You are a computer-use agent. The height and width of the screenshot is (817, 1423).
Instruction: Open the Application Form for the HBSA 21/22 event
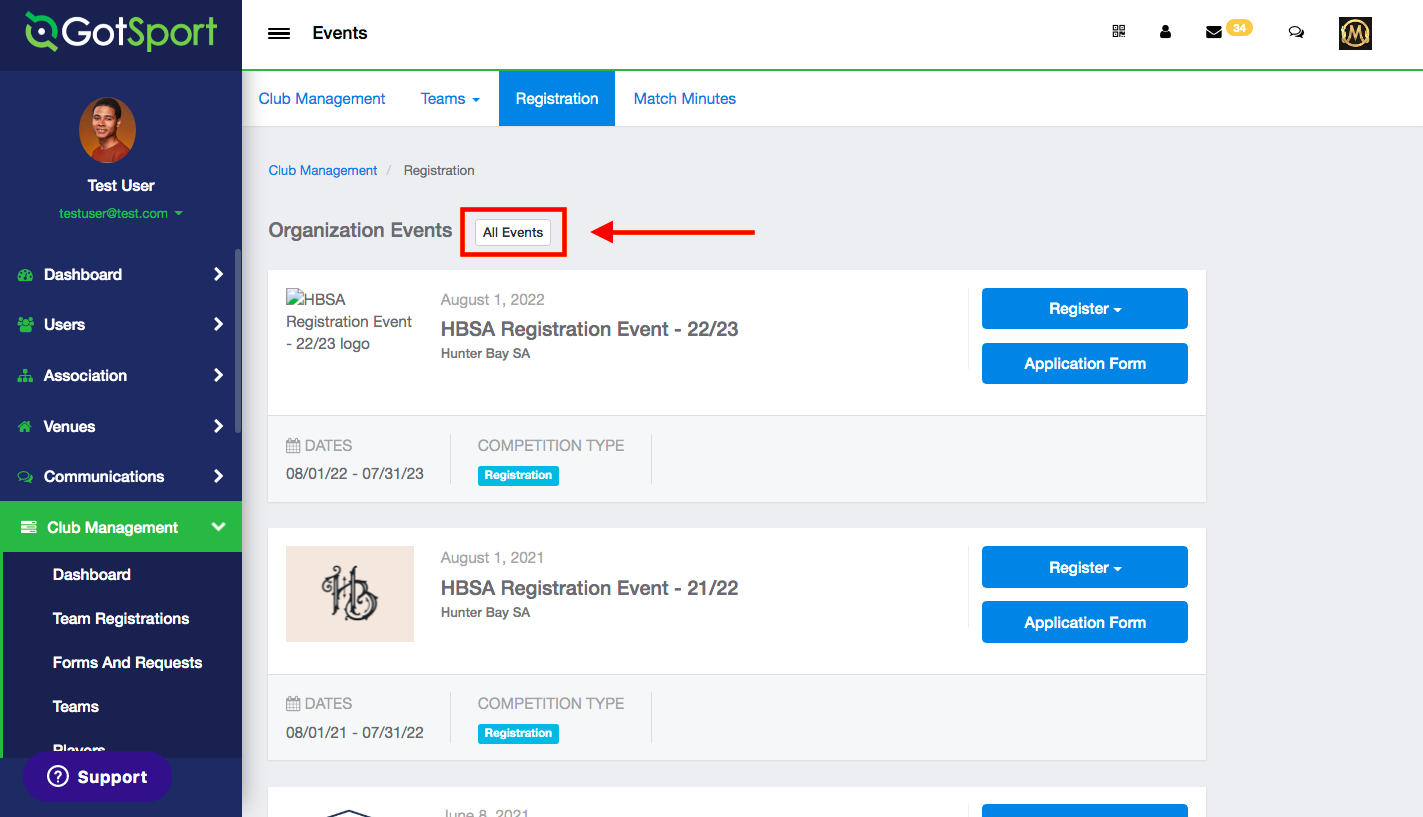[x=1084, y=622]
